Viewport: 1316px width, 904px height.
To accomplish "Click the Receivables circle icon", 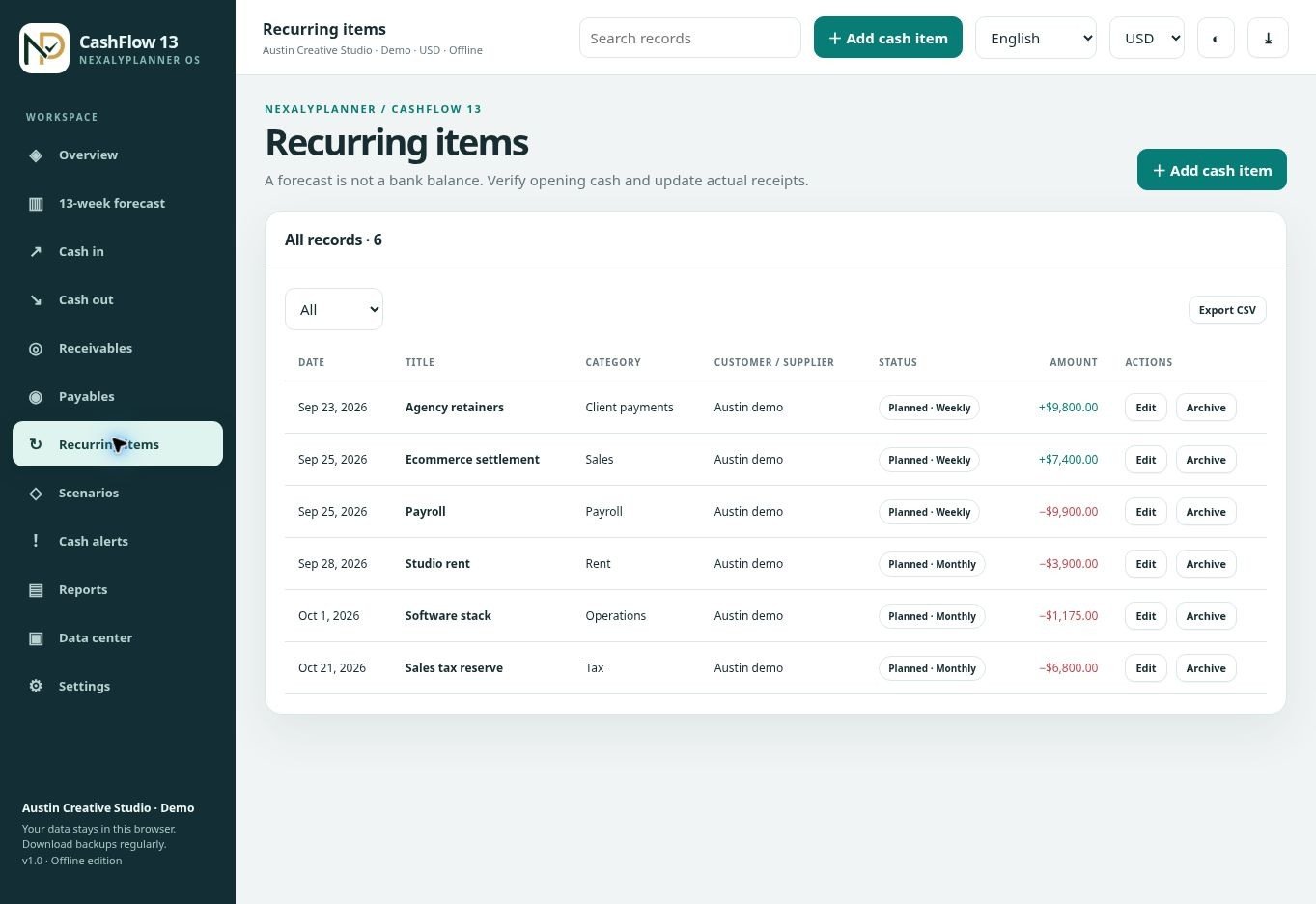I will click(x=36, y=349).
